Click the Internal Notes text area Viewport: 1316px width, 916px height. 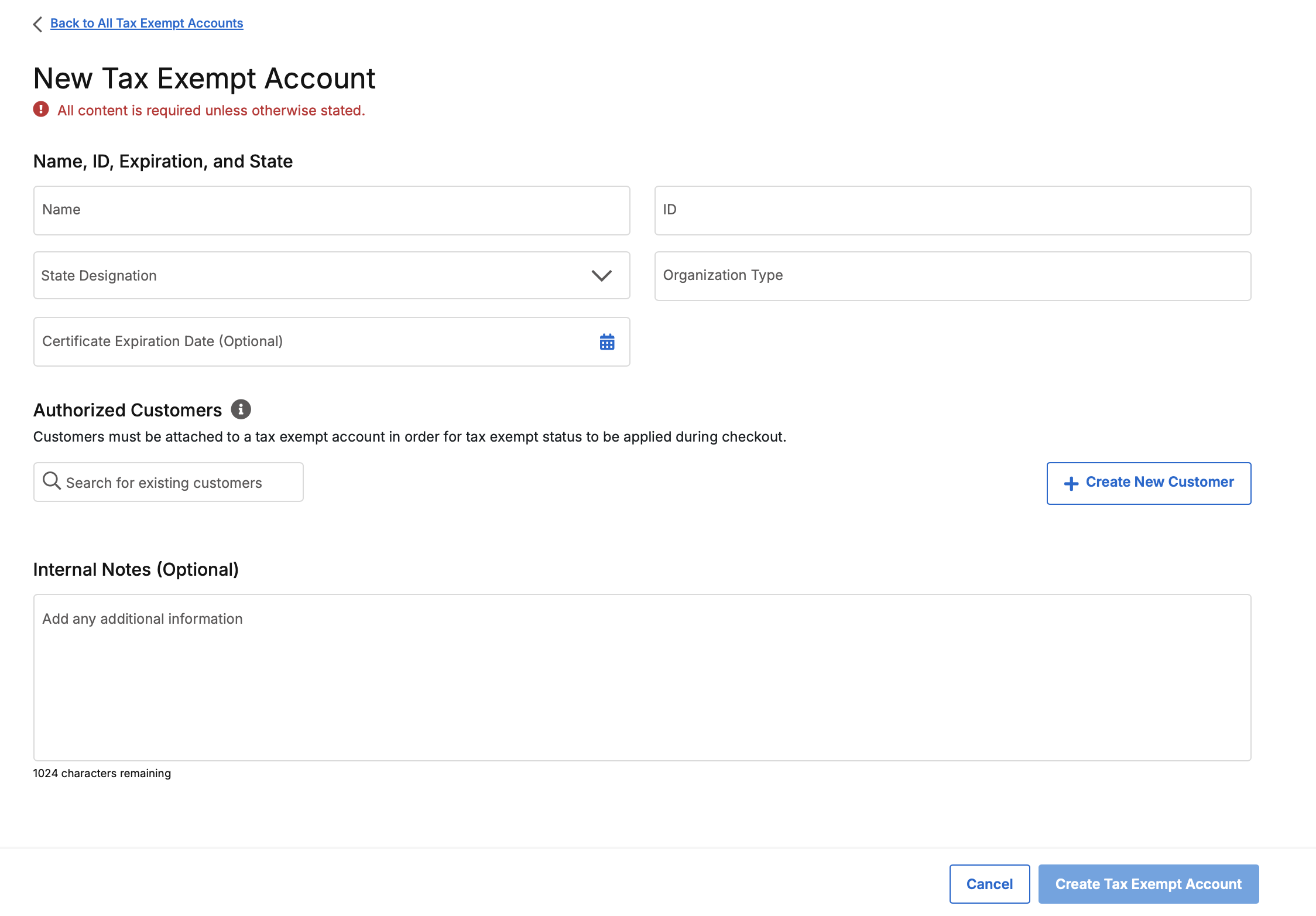(x=642, y=678)
